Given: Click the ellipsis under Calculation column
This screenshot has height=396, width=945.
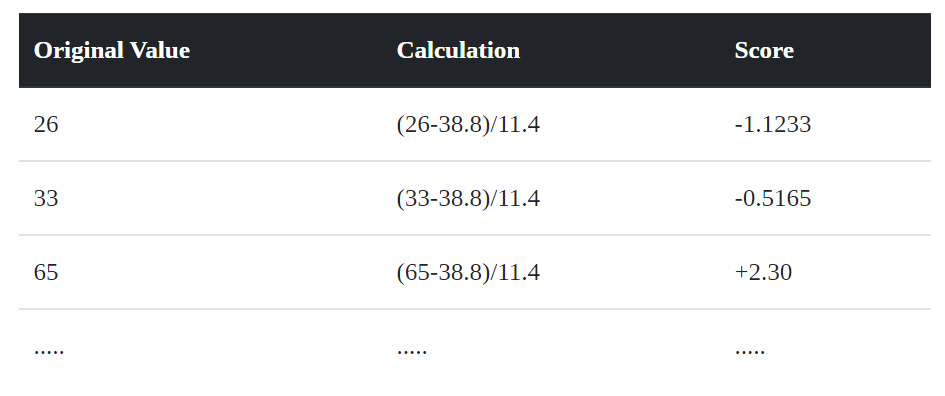Looking at the screenshot, I should [x=412, y=351].
